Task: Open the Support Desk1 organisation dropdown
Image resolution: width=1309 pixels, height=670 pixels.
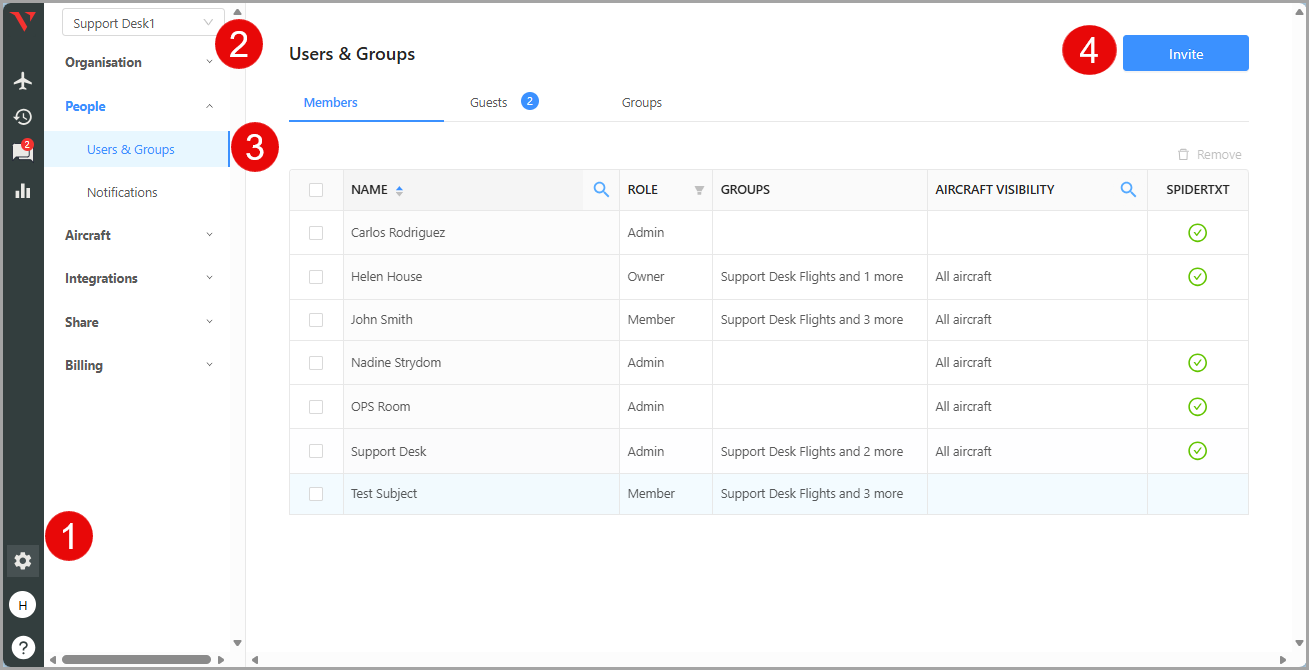Action: click(143, 23)
